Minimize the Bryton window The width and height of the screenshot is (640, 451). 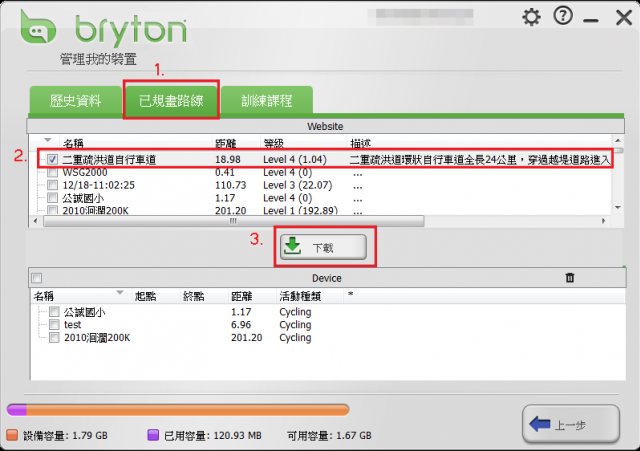(591, 20)
